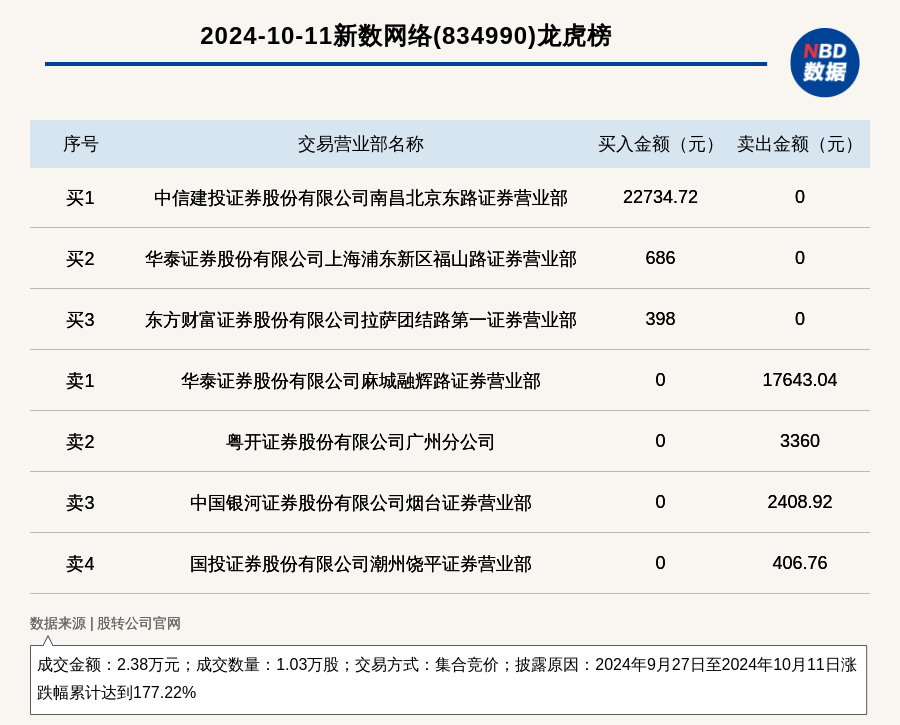
Task: Select 中国银河证券烟台证券营业部 name
Action: pyautogui.click(x=360, y=502)
